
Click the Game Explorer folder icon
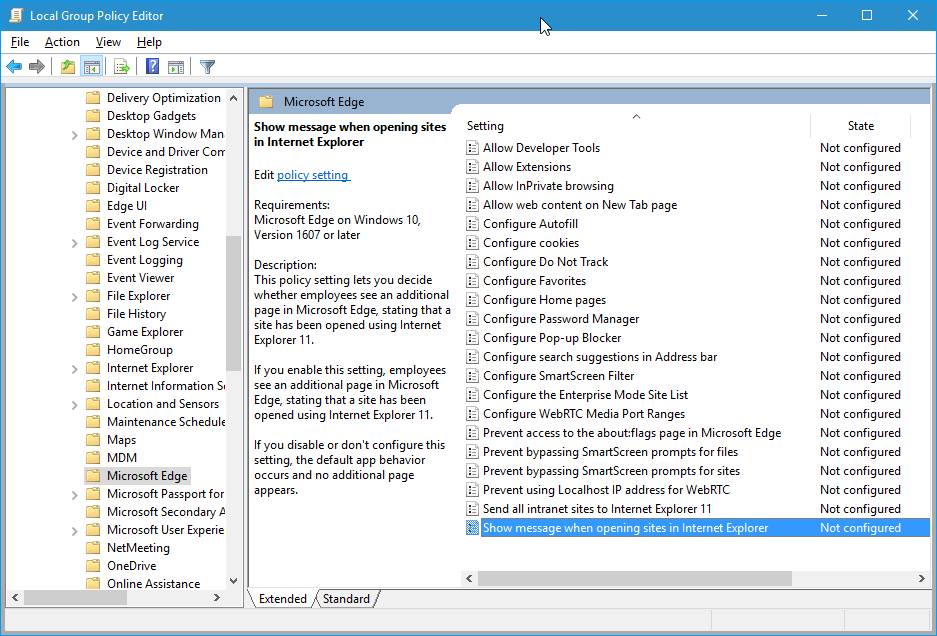[x=93, y=332]
